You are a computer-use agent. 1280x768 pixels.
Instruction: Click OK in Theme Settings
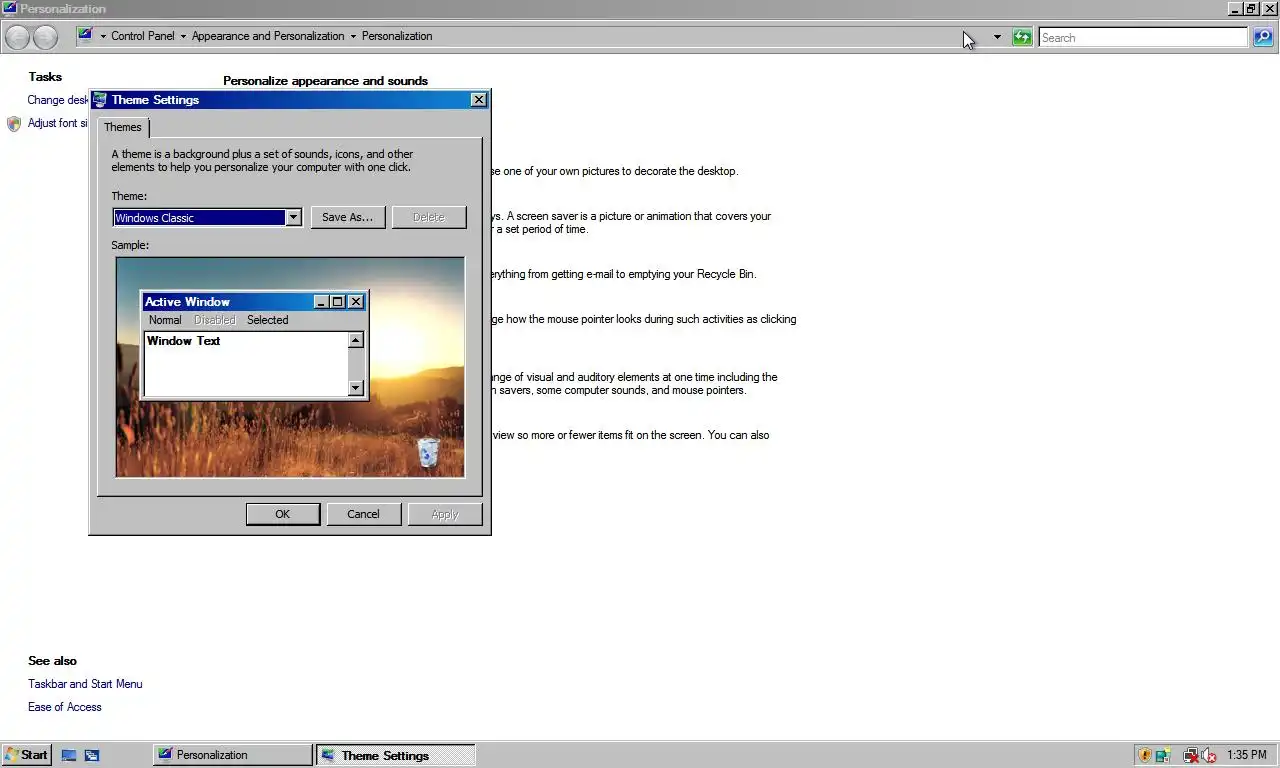(283, 514)
